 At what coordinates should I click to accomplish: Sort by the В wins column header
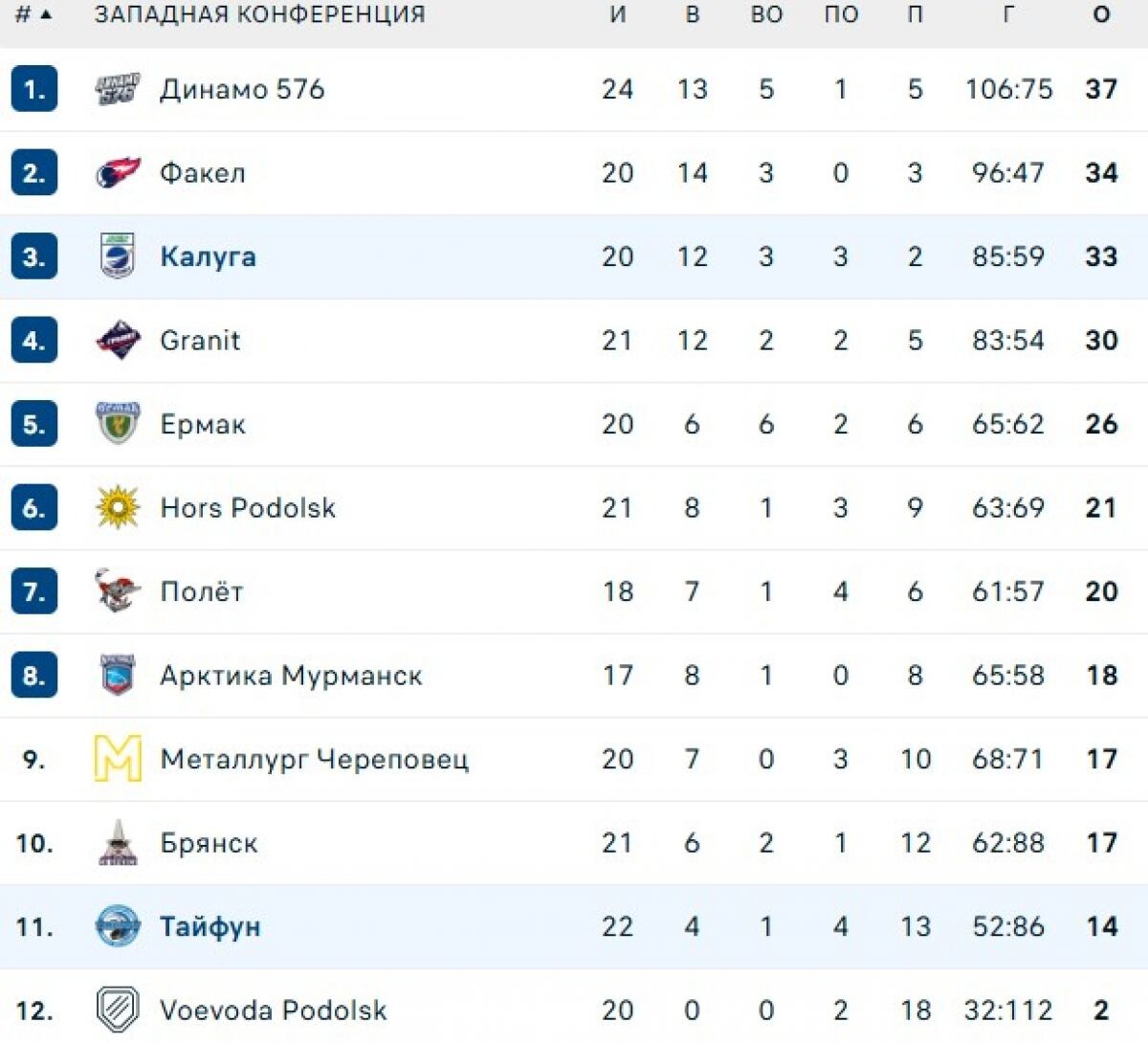pos(693,13)
